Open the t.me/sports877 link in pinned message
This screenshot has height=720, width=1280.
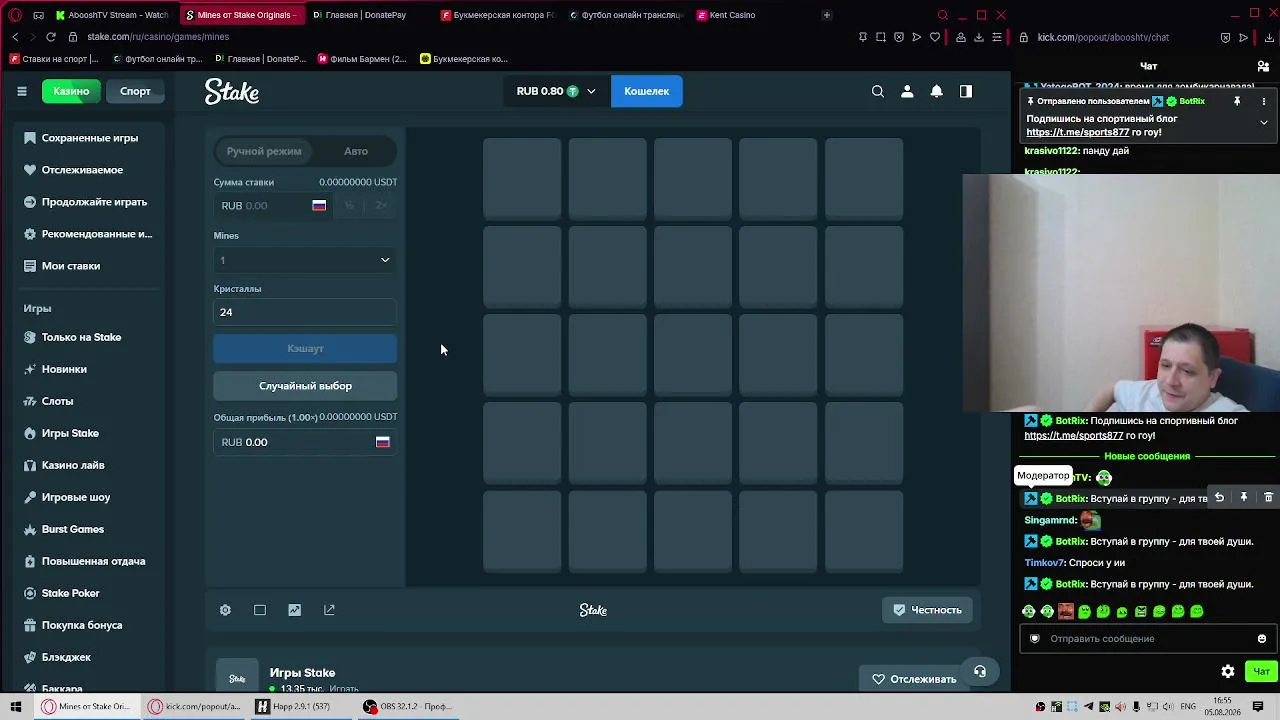point(1077,132)
